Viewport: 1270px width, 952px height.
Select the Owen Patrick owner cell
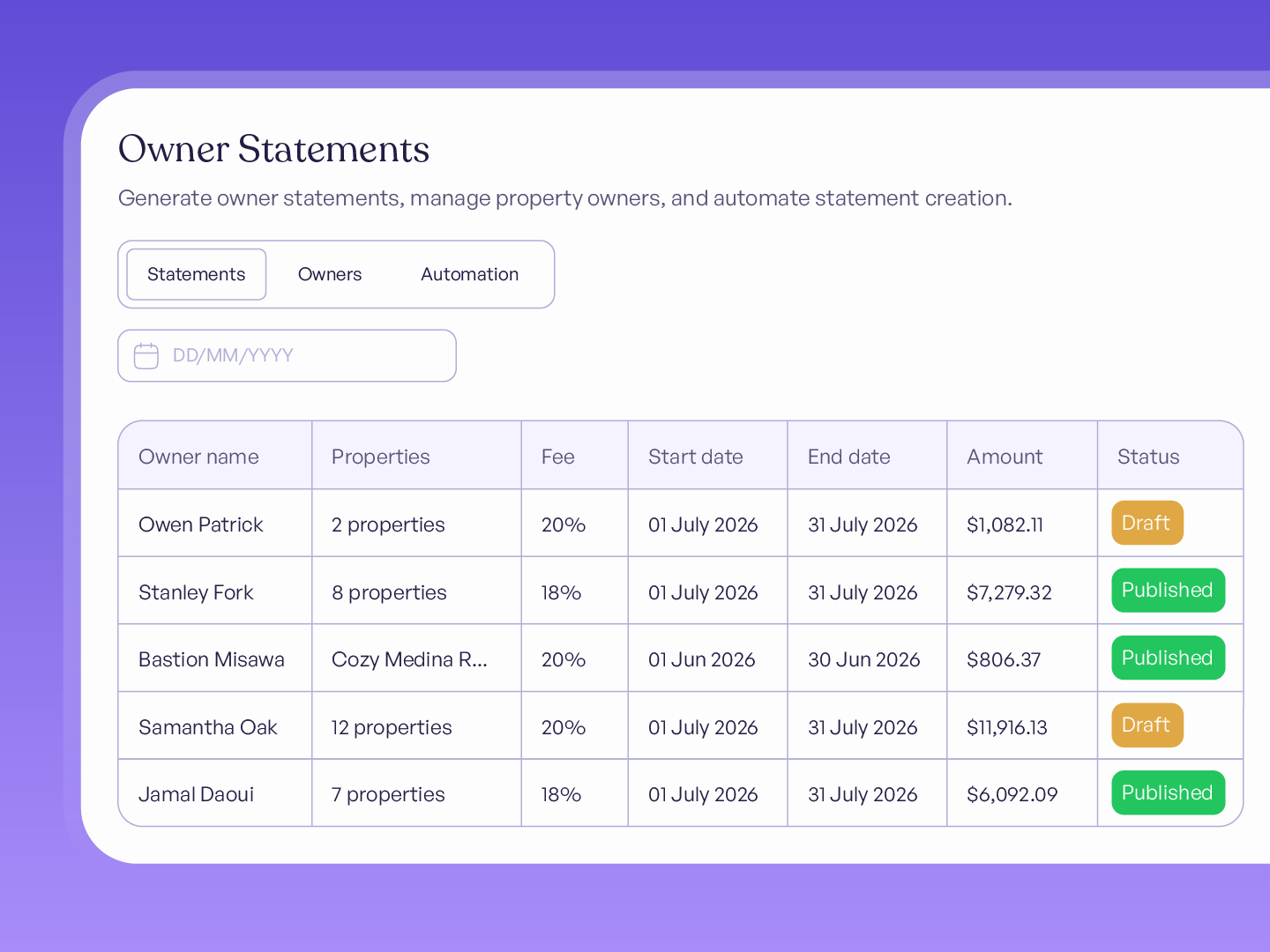tap(215, 524)
